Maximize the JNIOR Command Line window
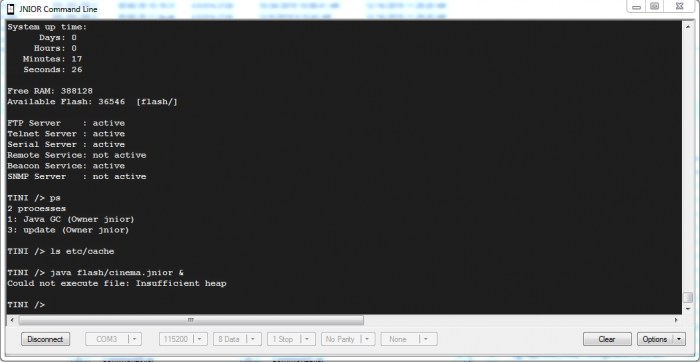700x362 pixels. click(x=654, y=7)
